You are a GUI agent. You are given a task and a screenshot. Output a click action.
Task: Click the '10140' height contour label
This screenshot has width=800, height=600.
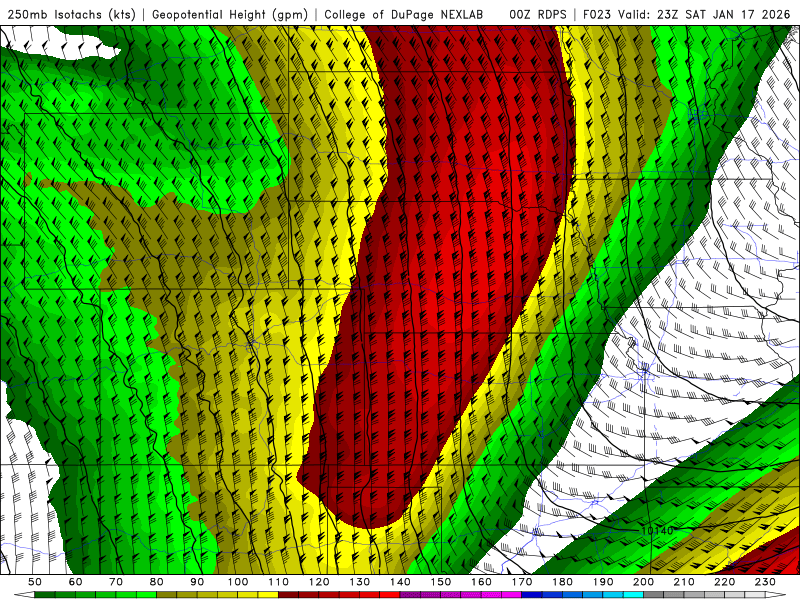click(x=657, y=531)
